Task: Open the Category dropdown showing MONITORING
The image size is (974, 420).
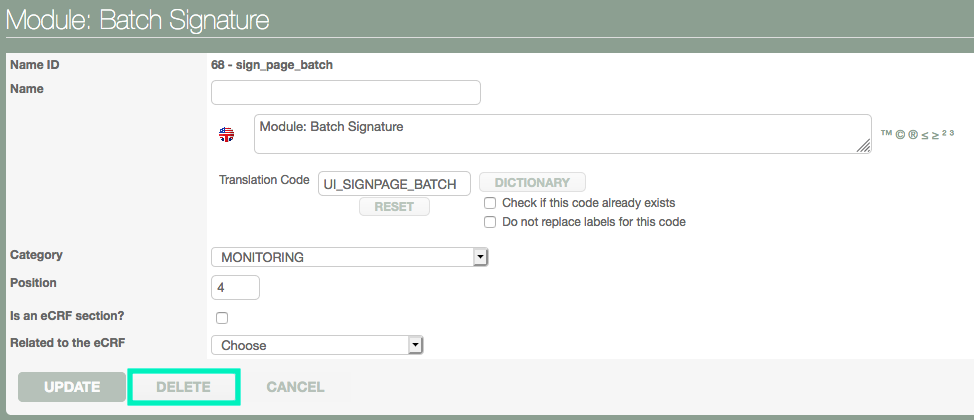Action: coord(349,258)
